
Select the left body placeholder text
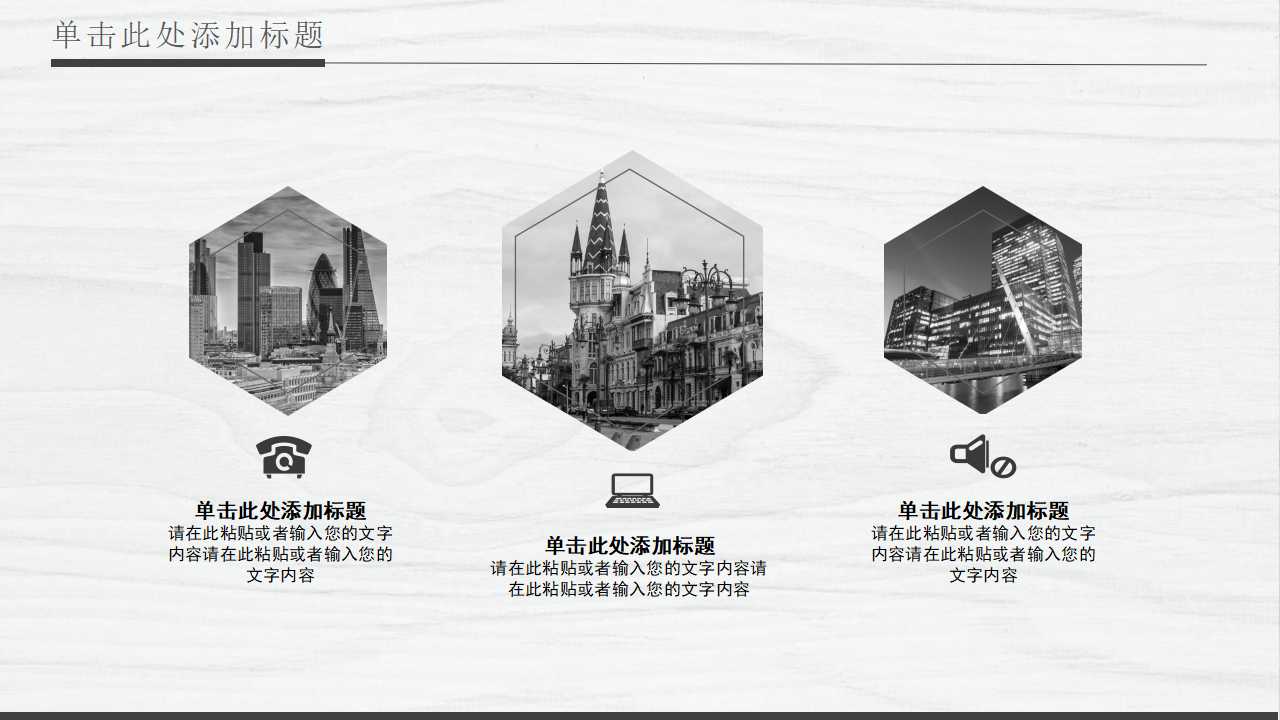tap(283, 553)
